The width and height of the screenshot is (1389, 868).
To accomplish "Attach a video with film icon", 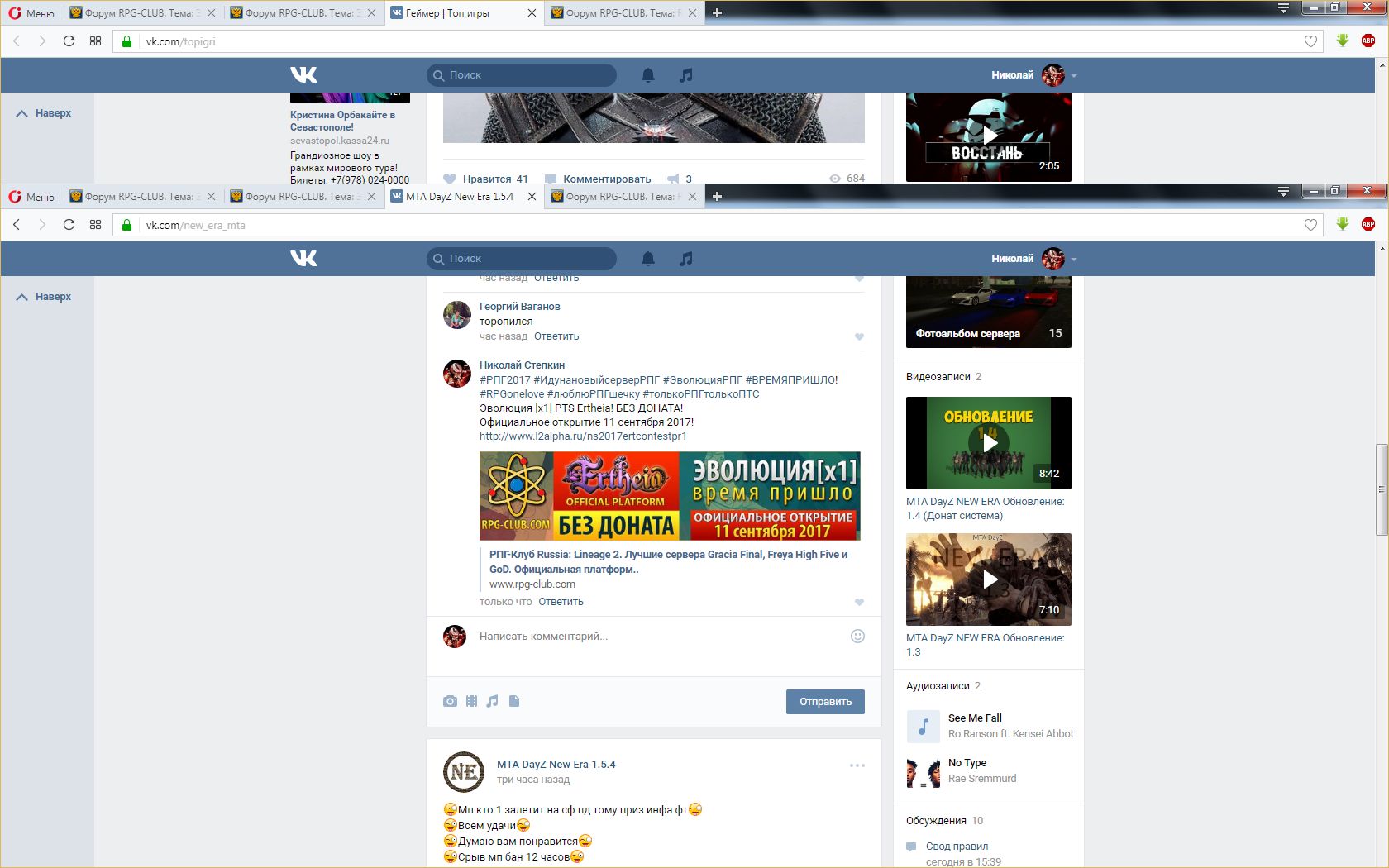I will pyautogui.click(x=471, y=701).
